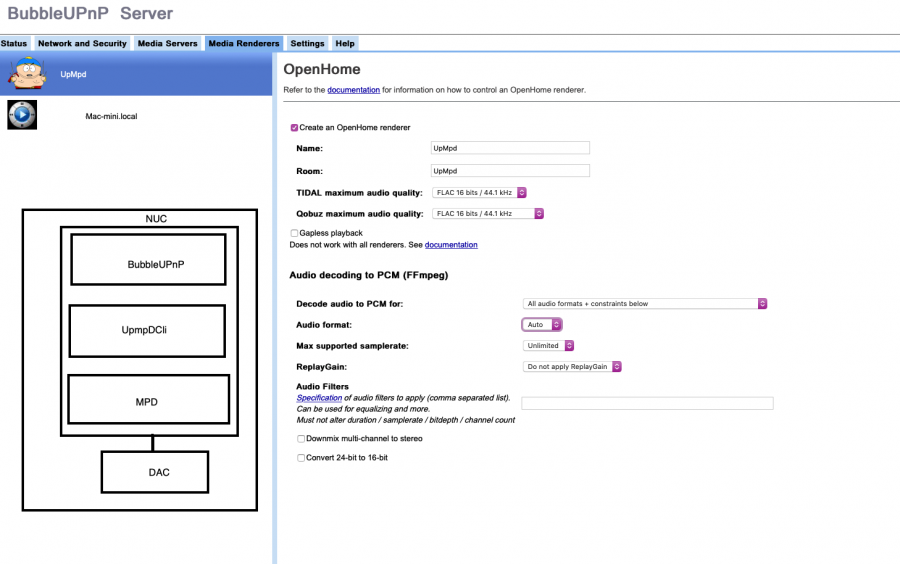Click Audio decoding to PCM (FFmpeg) heading
This screenshot has width=900, height=564.
[x=368, y=275]
